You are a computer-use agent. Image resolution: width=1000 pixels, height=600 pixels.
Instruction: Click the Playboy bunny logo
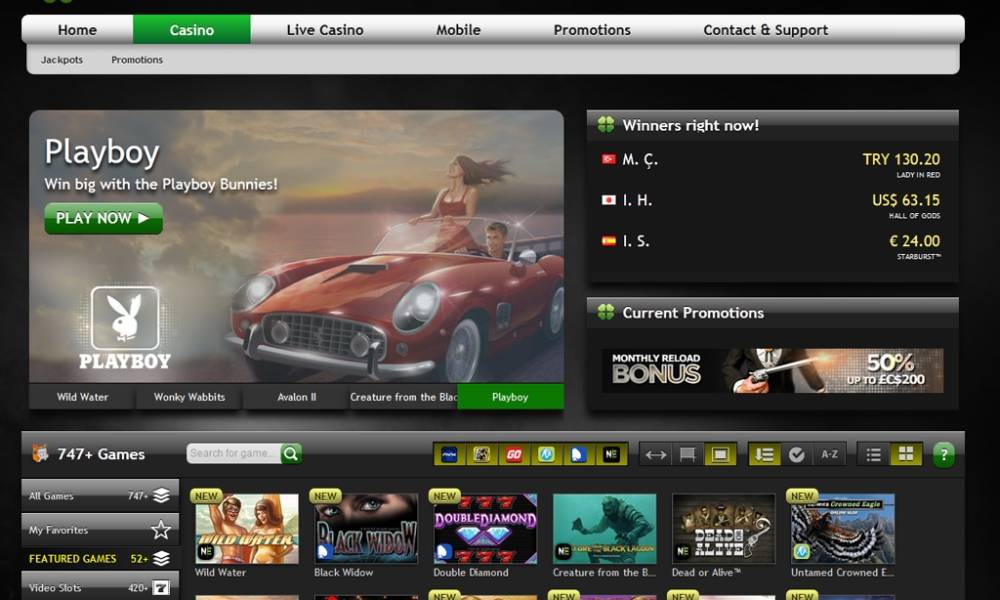(x=125, y=328)
